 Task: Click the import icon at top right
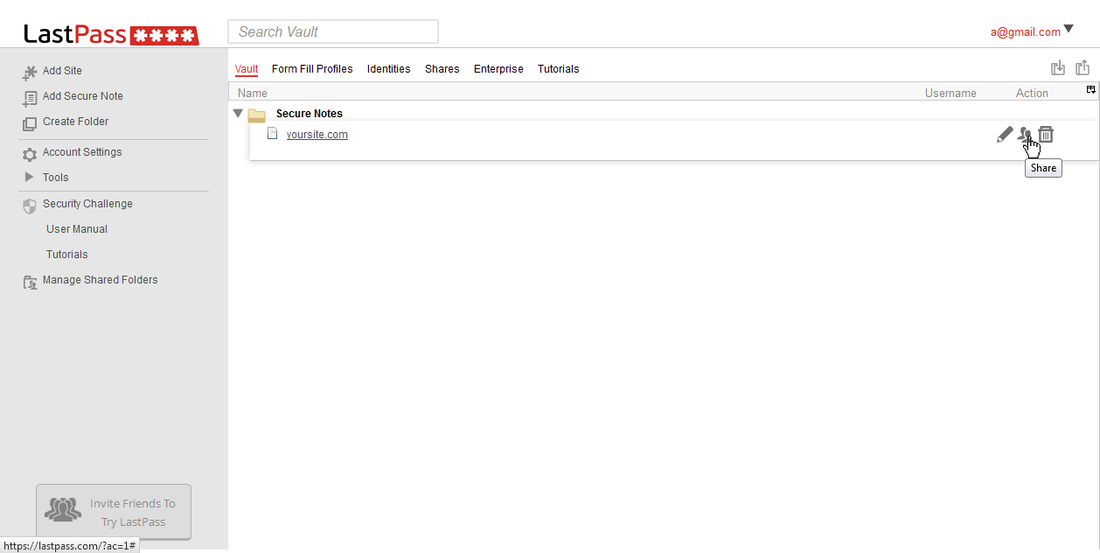(x=1058, y=67)
